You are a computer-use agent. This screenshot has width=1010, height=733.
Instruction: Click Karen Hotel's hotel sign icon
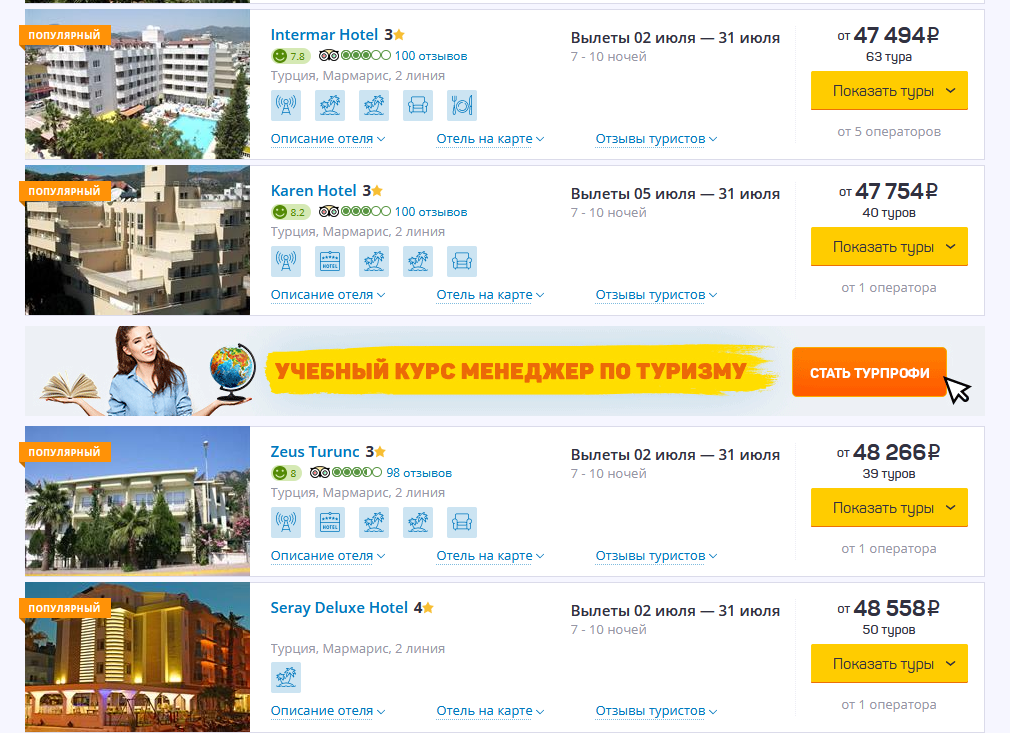(x=330, y=261)
